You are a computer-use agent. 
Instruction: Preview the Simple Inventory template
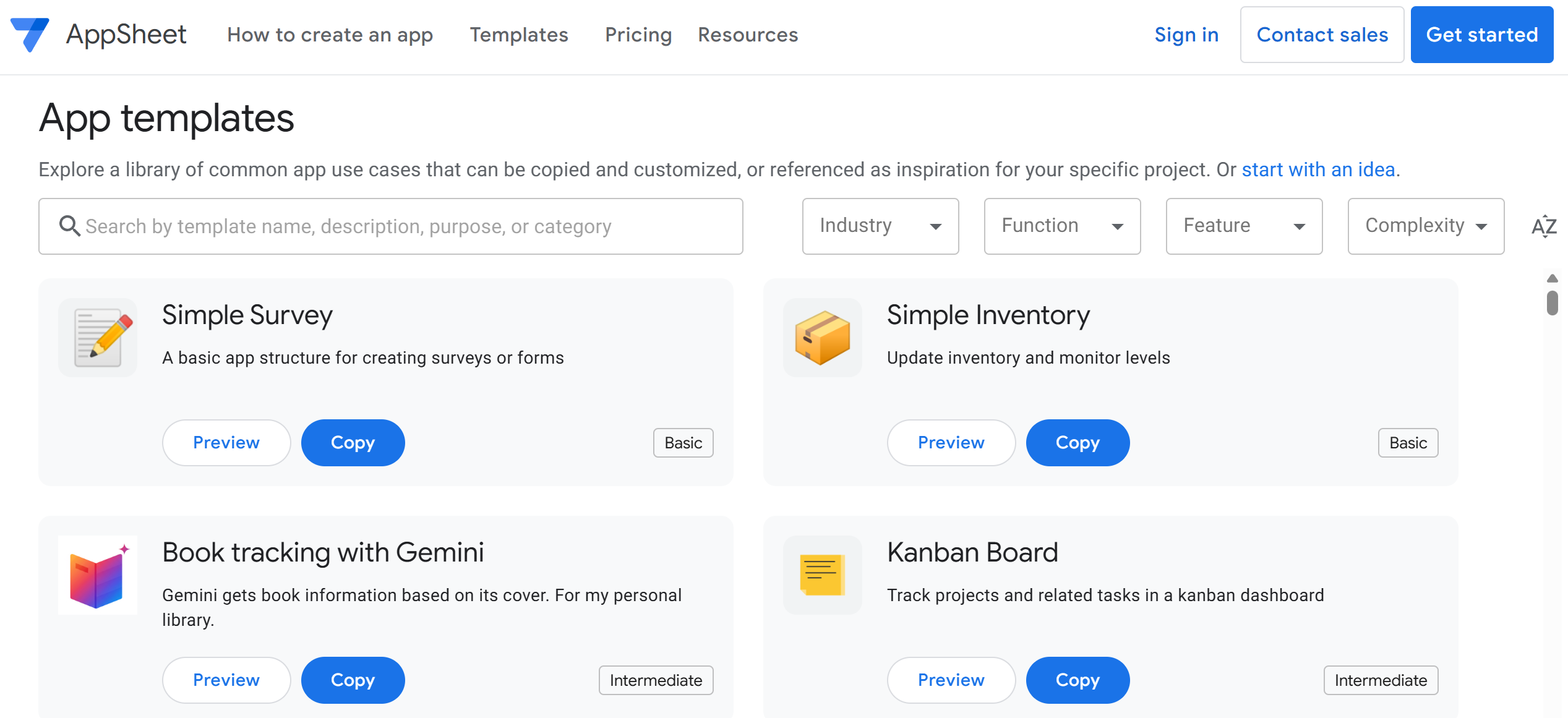point(951,443)
